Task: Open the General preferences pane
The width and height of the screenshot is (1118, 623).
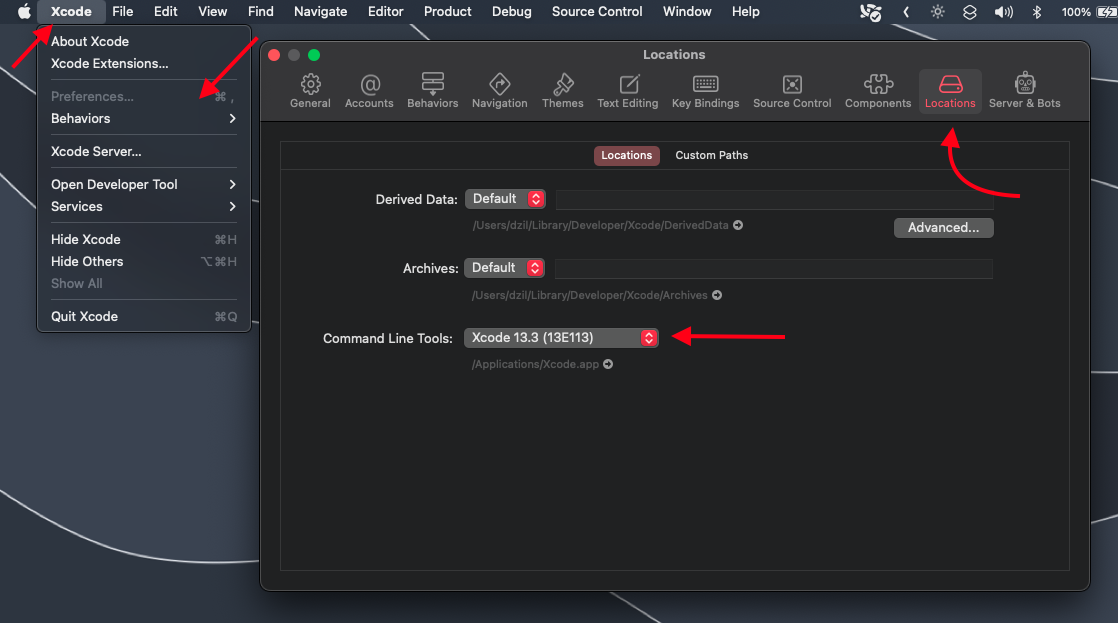Action: pyautogui.click(x=310, y=90)
